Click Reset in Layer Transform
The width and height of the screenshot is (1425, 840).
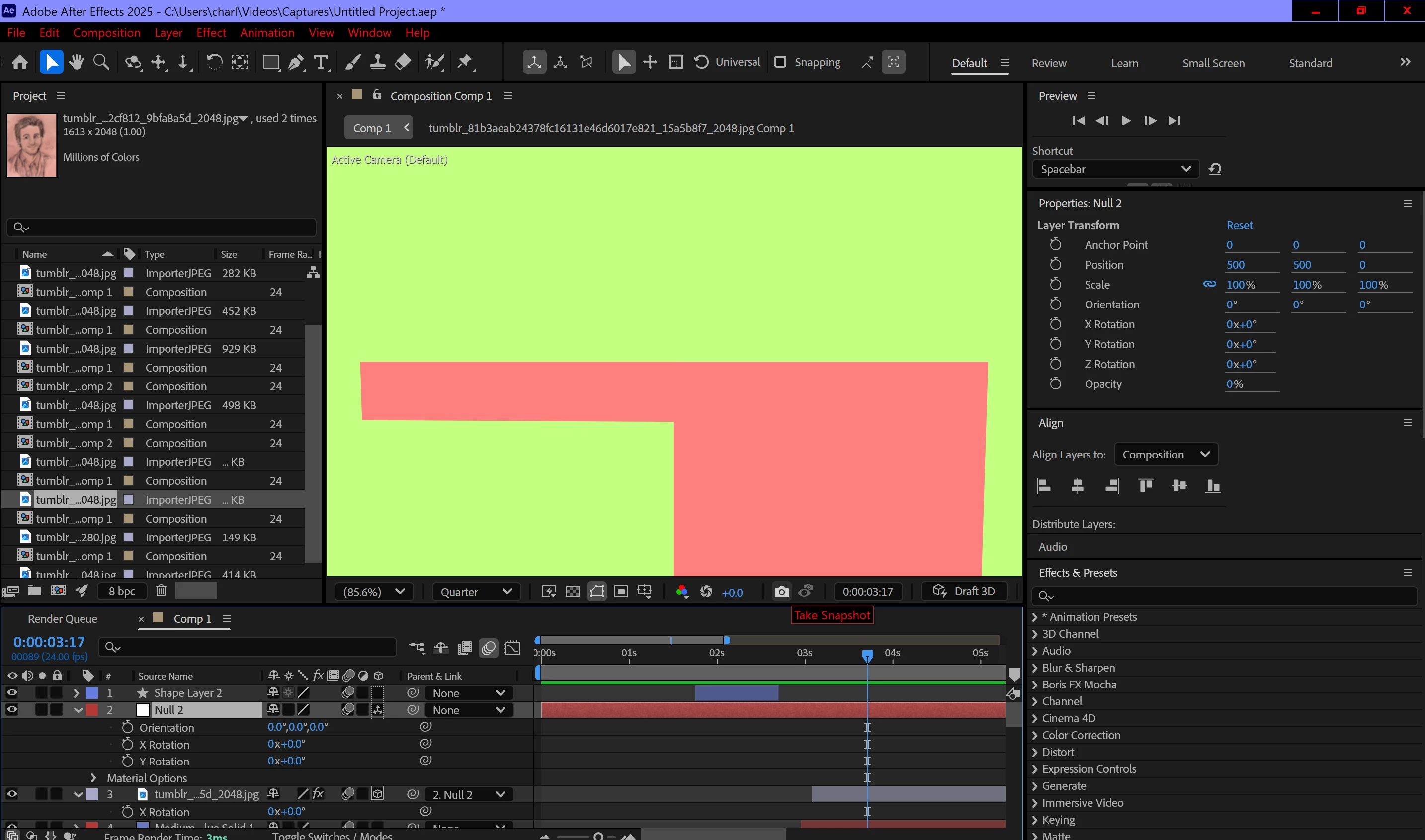[x=1239, y=226]
